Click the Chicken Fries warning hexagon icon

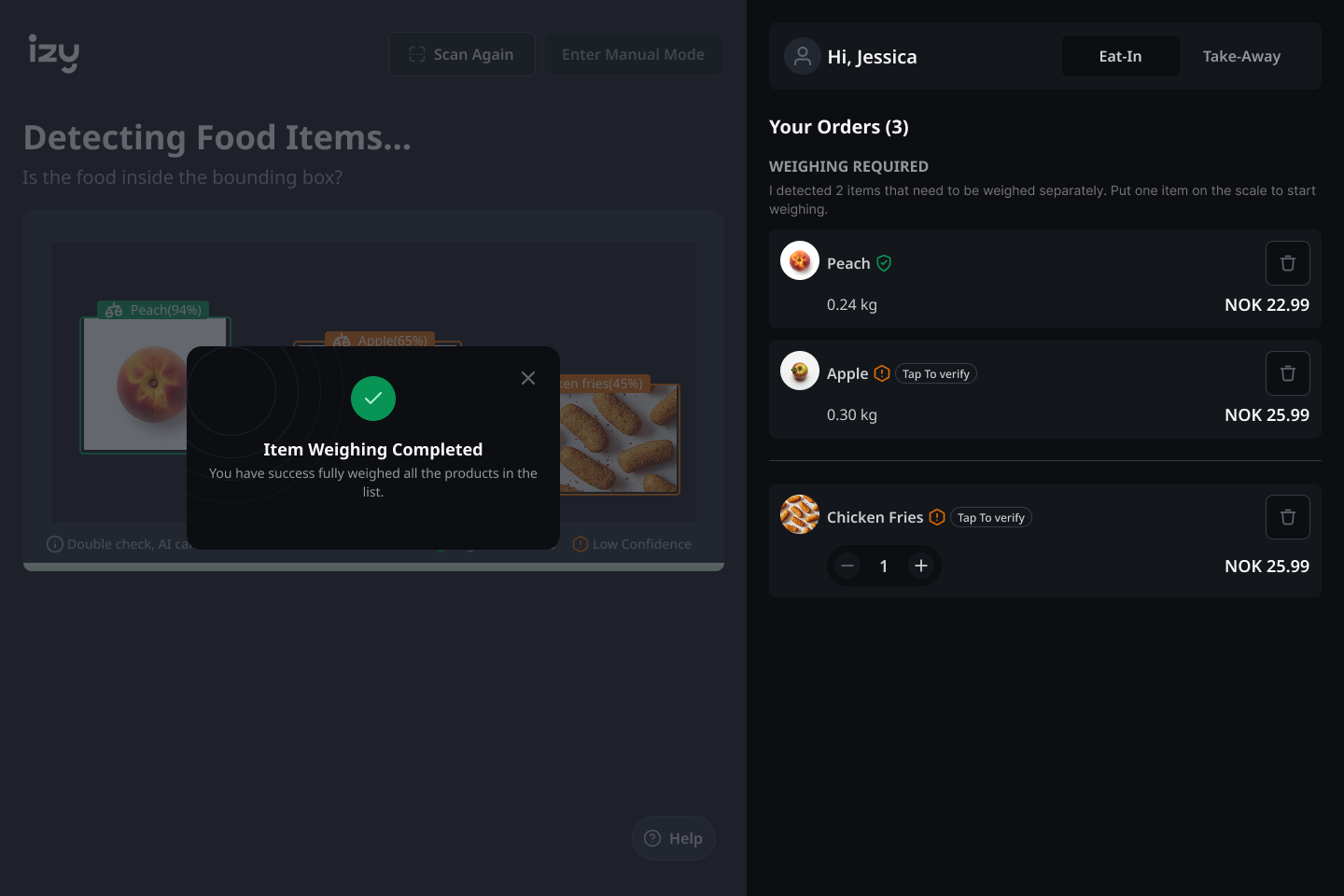(x=937, y=517)
